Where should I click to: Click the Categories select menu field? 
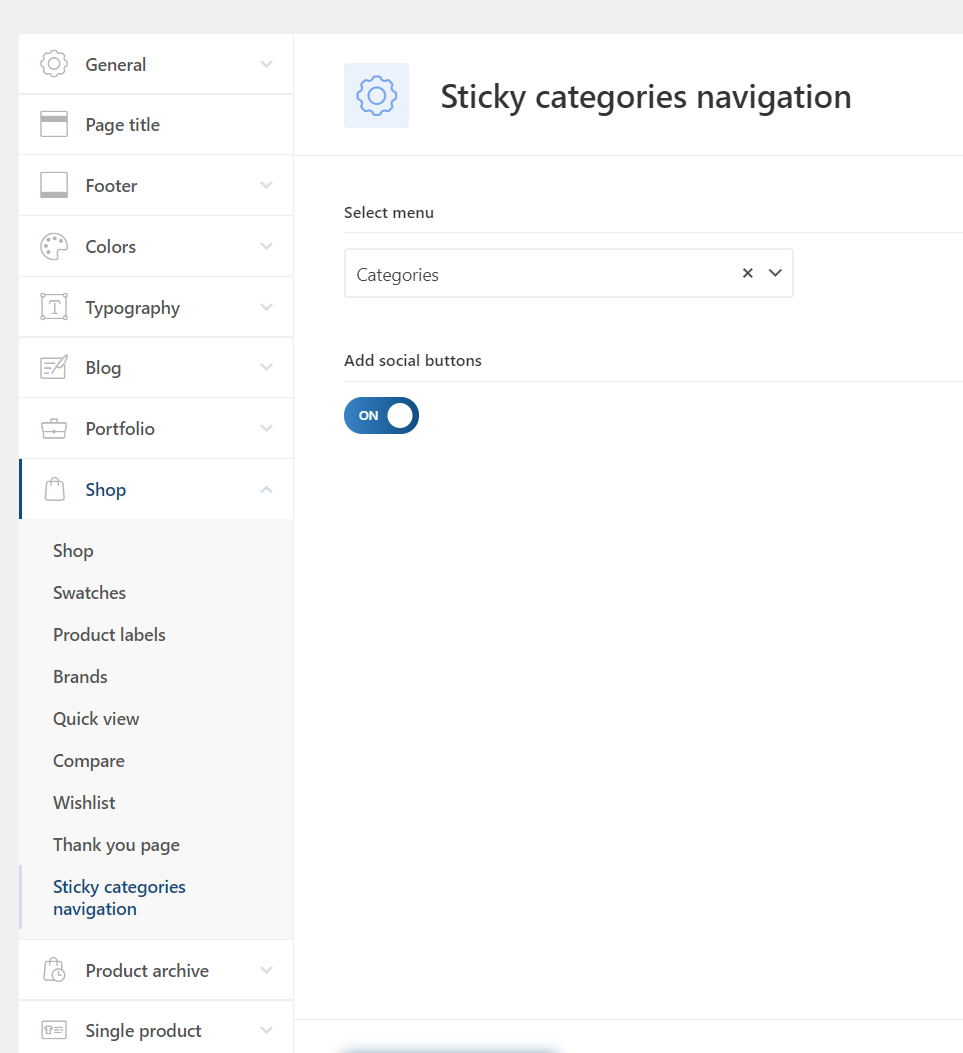coord(540,274)
